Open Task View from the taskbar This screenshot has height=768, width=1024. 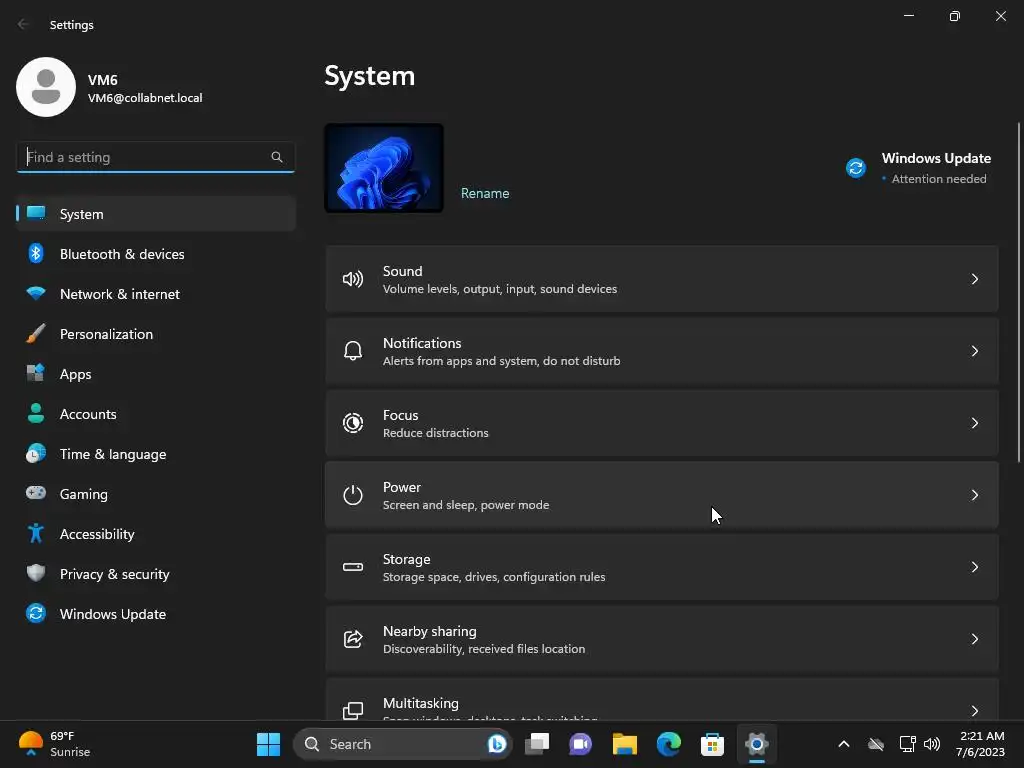(x=537, y=744)
